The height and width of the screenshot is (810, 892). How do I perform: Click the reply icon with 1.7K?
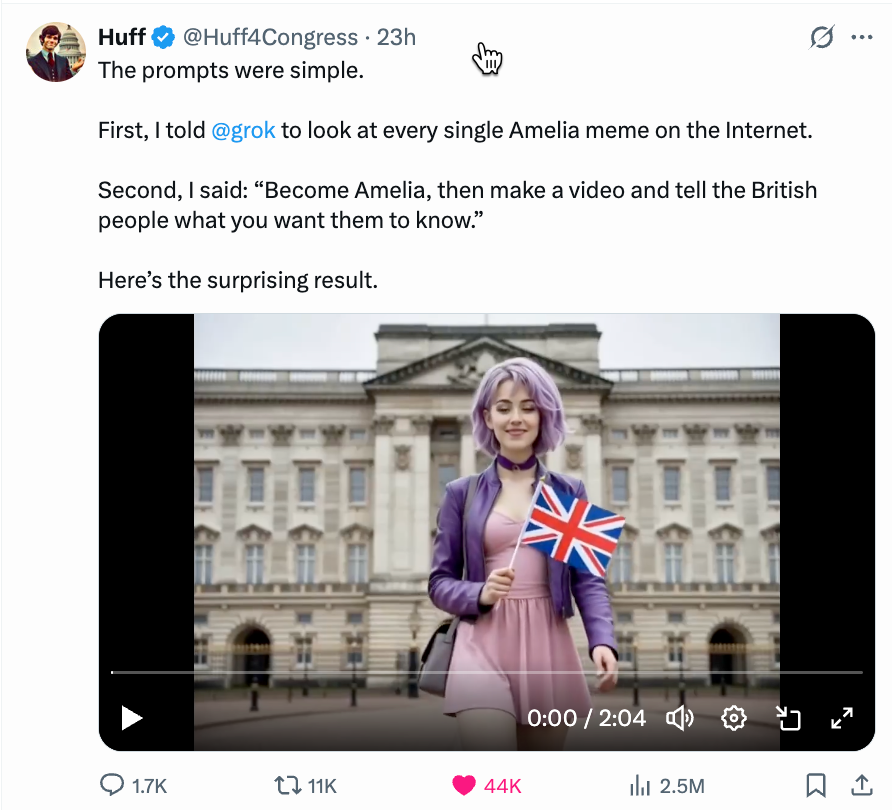point(116,785)
